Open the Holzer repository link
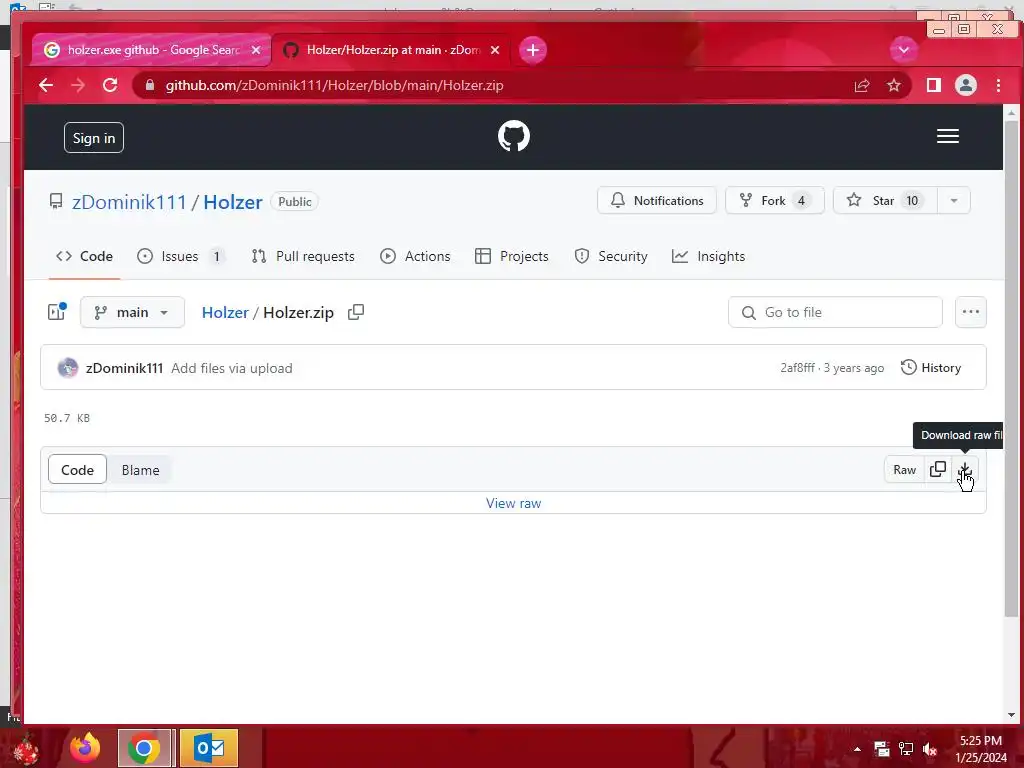Viewport: 1024px width, 768px height. 232,202
